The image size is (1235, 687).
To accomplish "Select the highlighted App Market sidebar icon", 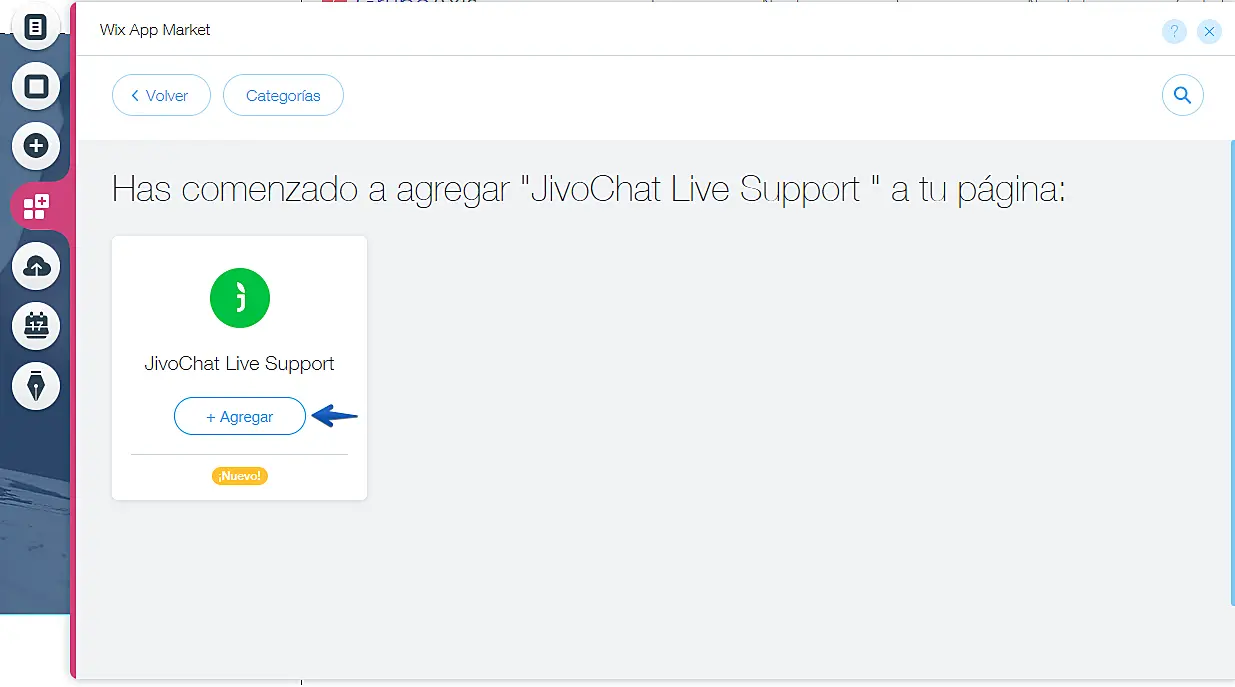I will (x=36, y=207).
